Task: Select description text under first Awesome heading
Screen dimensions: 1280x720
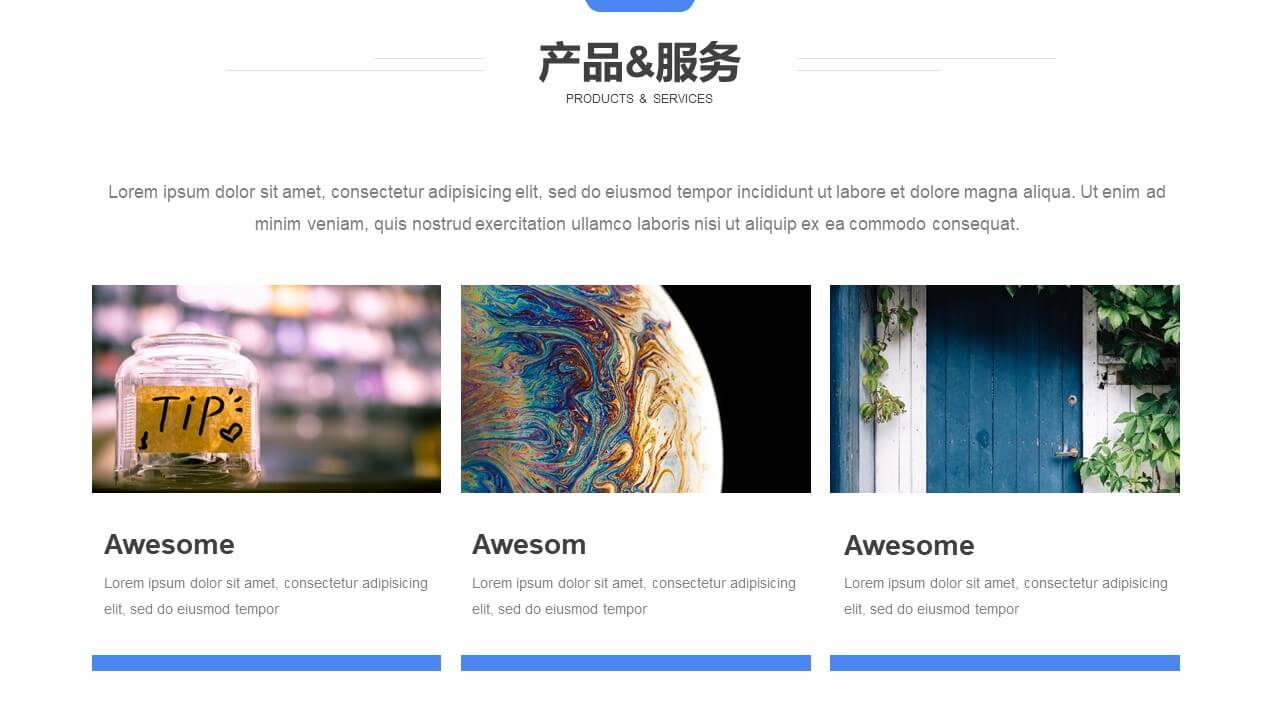Action: coord(266,596)
